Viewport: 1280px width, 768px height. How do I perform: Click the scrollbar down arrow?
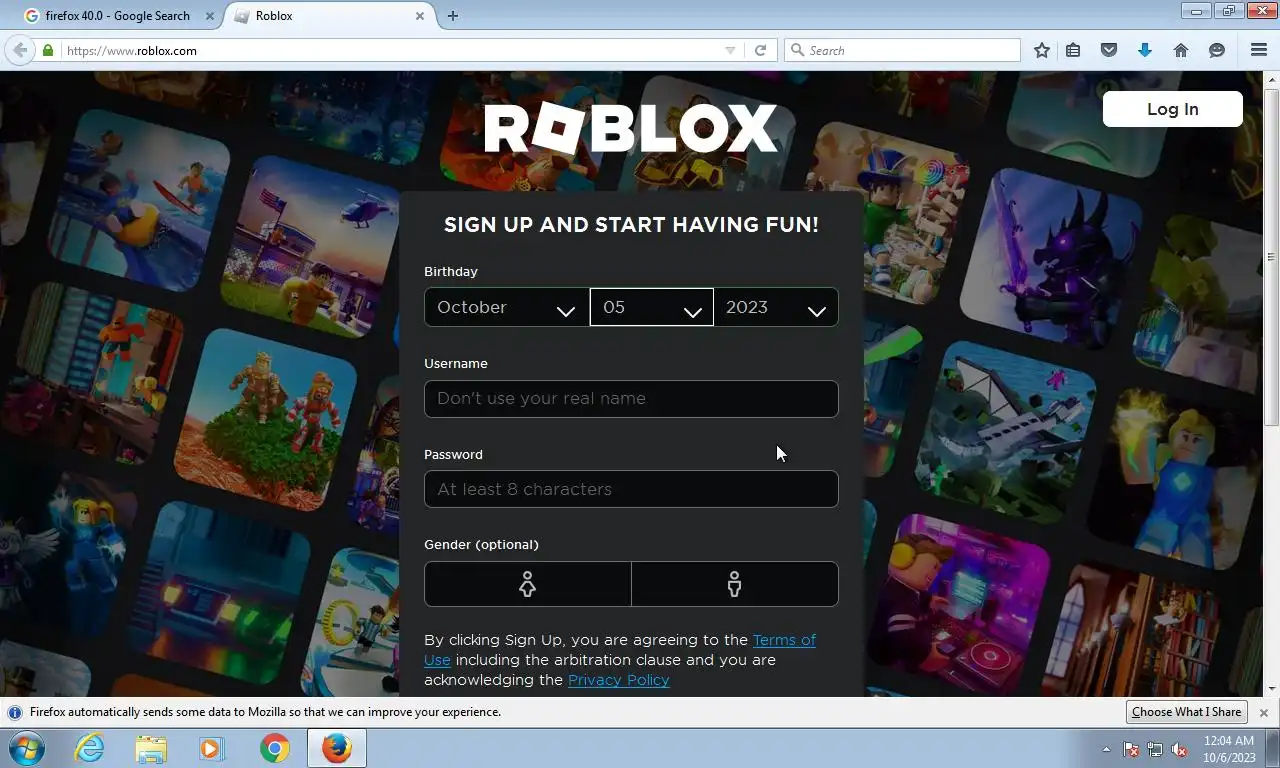1272,689
